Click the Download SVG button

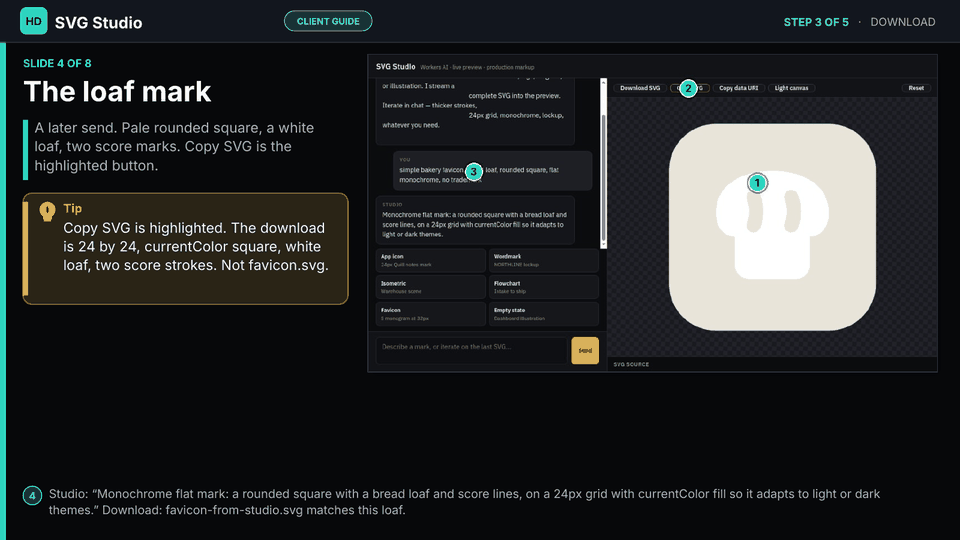coord(640,88)
